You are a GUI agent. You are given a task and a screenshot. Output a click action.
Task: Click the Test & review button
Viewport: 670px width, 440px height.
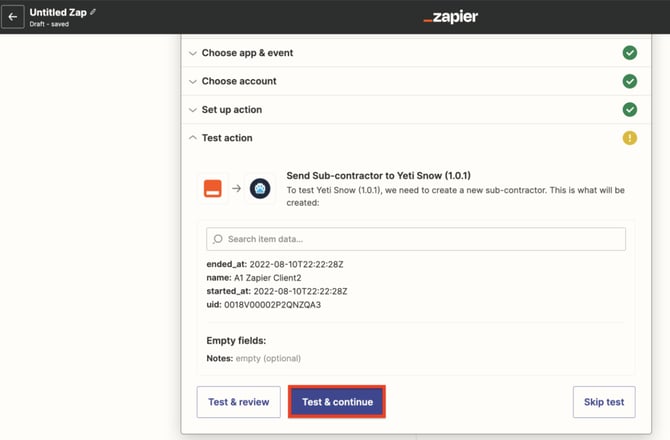click(238, 402)
